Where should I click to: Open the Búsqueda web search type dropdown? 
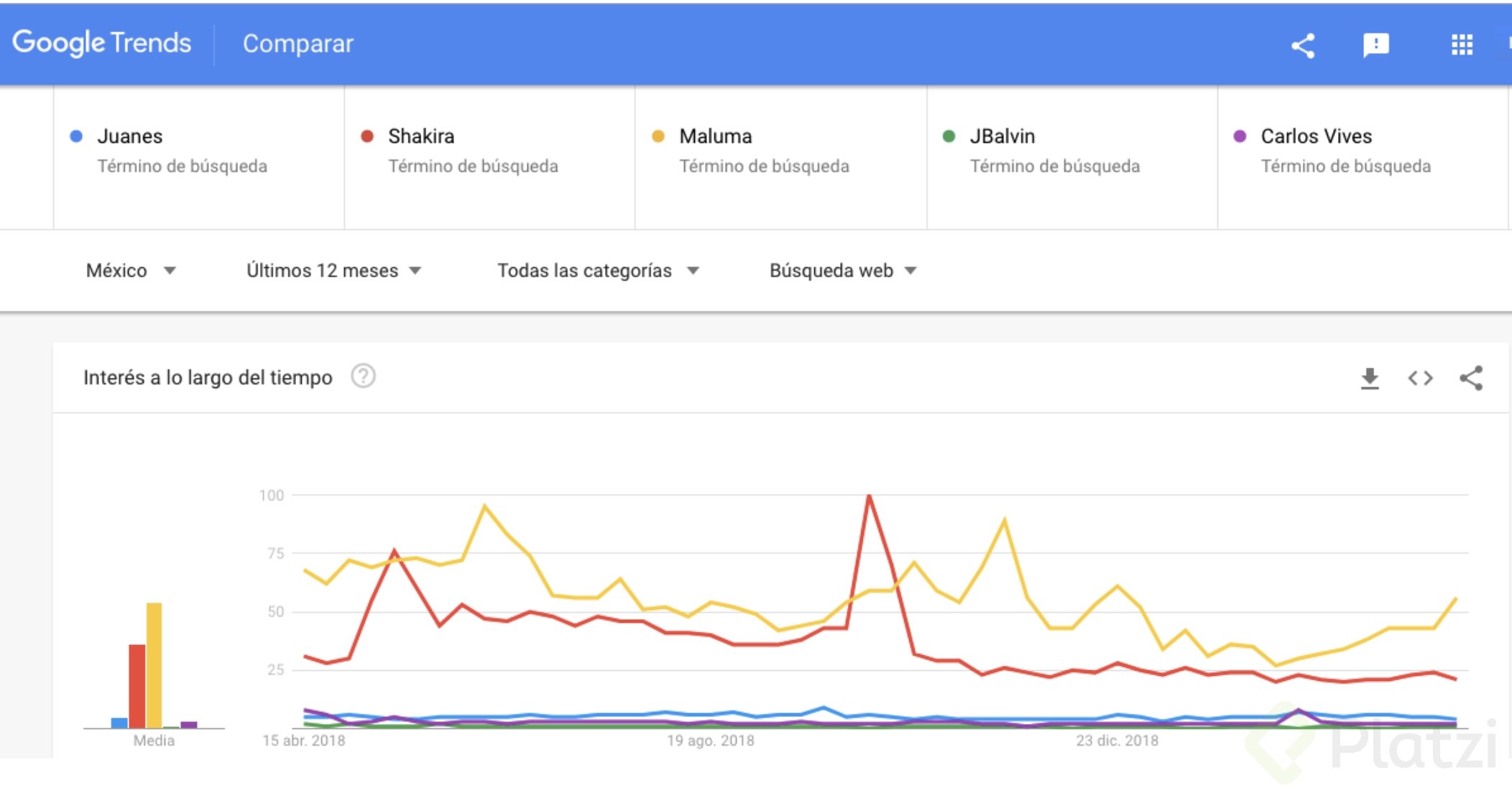843,271
